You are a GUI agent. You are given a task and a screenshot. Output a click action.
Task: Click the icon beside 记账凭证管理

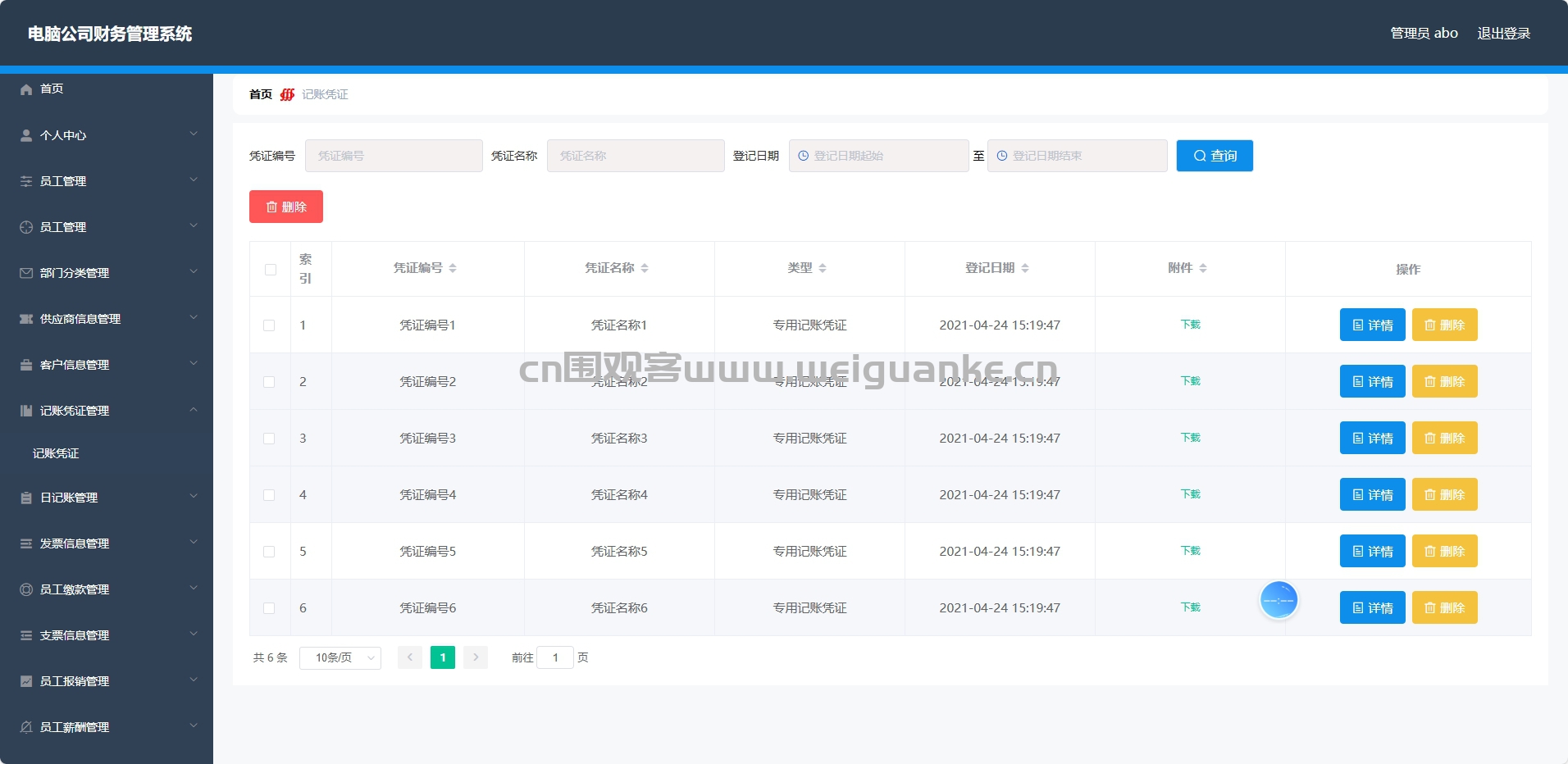pyautogui.click(x=26, y=411)
